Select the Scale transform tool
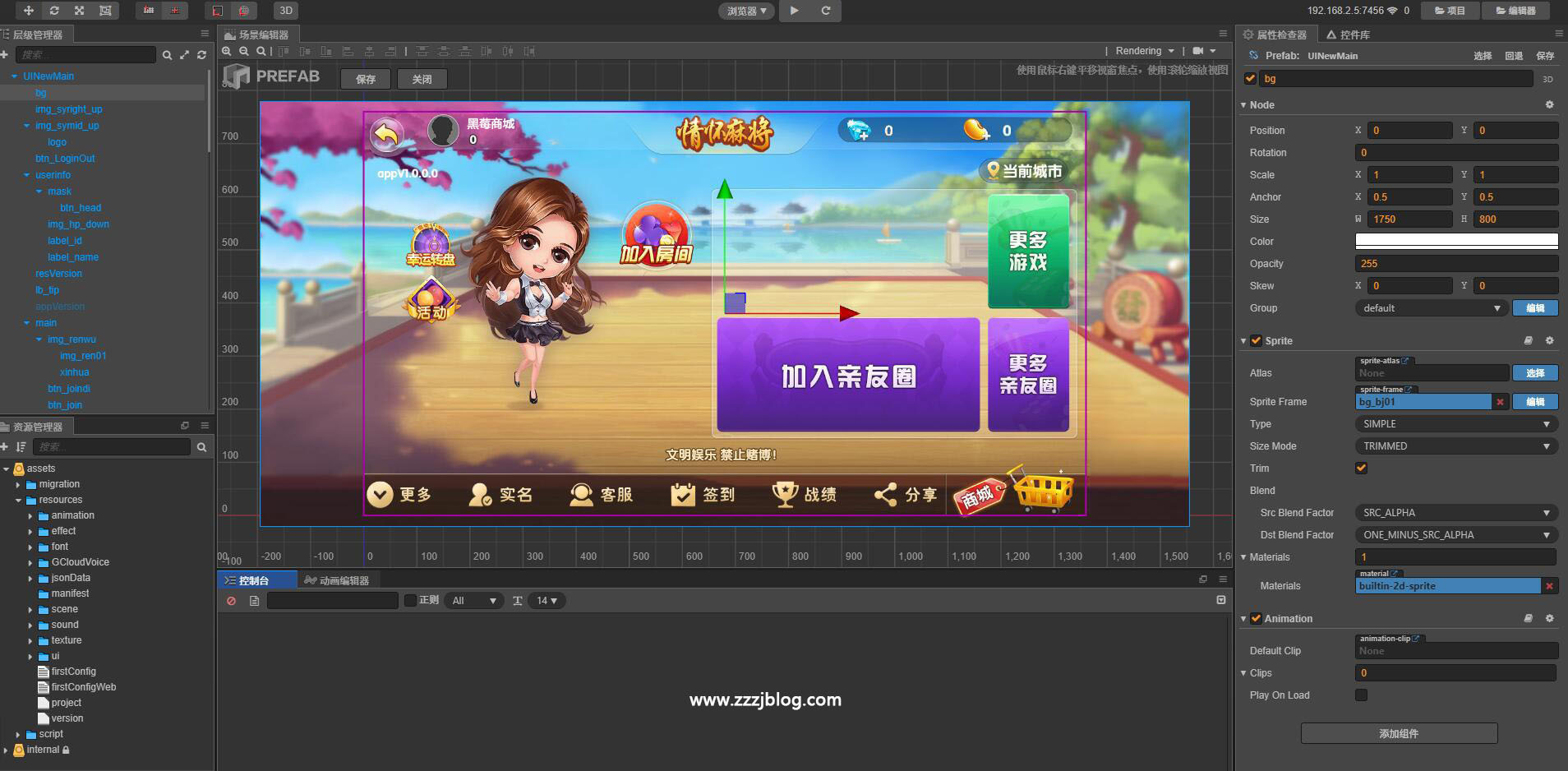The width and height of the screenshot is (1568, 771). pos(80,11)
